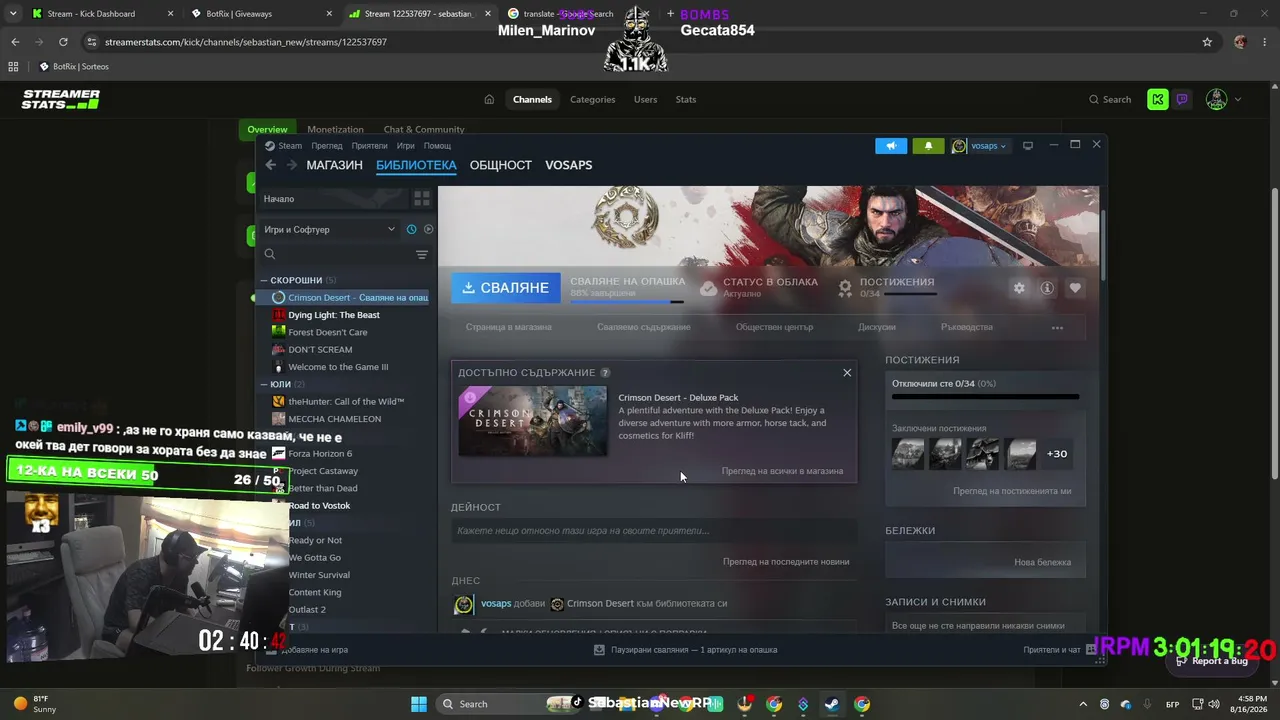The height and width of the screenshot is (720, 1280).
Task: Open Преглед на последните новини link
Action: [x=786, y=562]
